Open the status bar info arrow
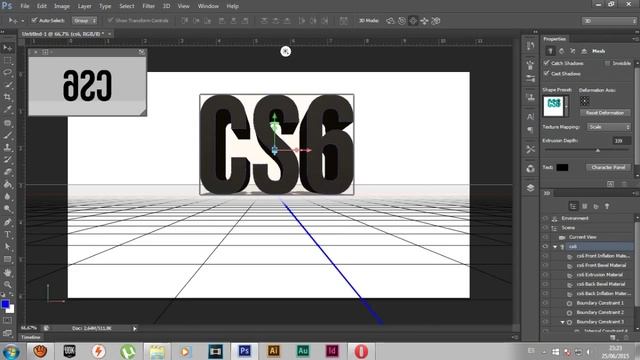 click(135, 328)
